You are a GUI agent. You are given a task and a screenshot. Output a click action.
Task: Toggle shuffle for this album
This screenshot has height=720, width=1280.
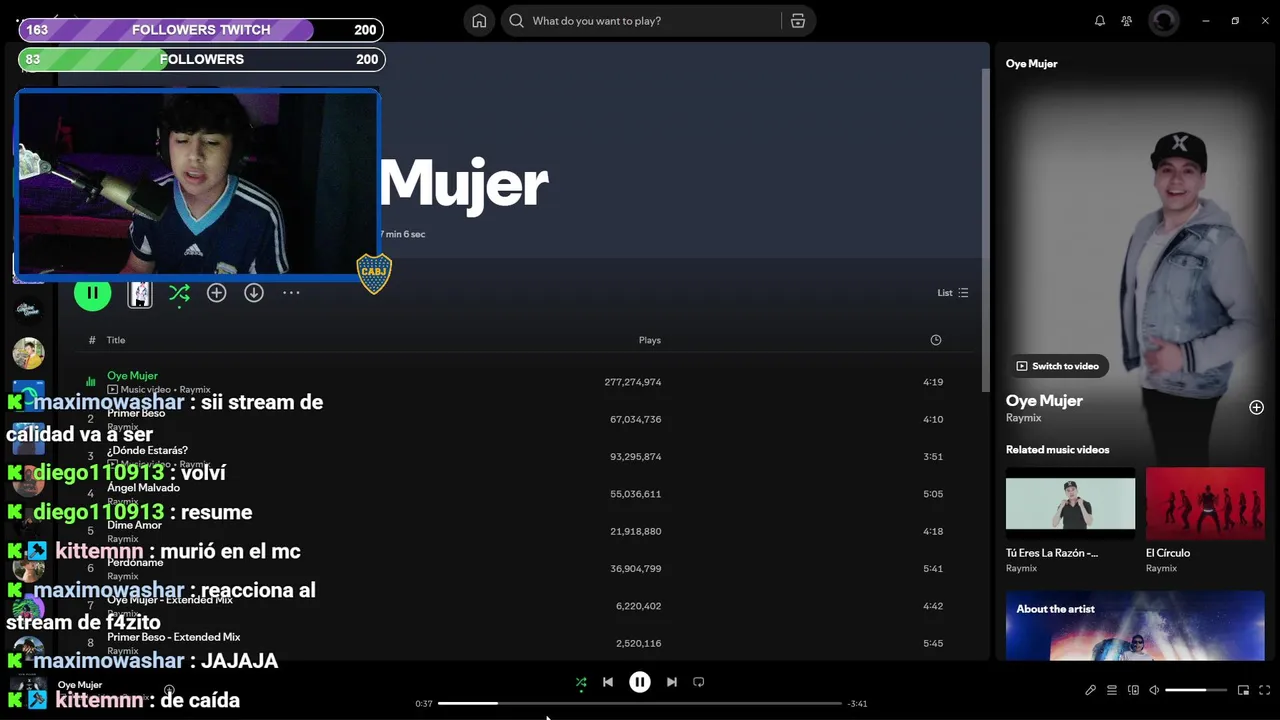(x=179, y=293)
